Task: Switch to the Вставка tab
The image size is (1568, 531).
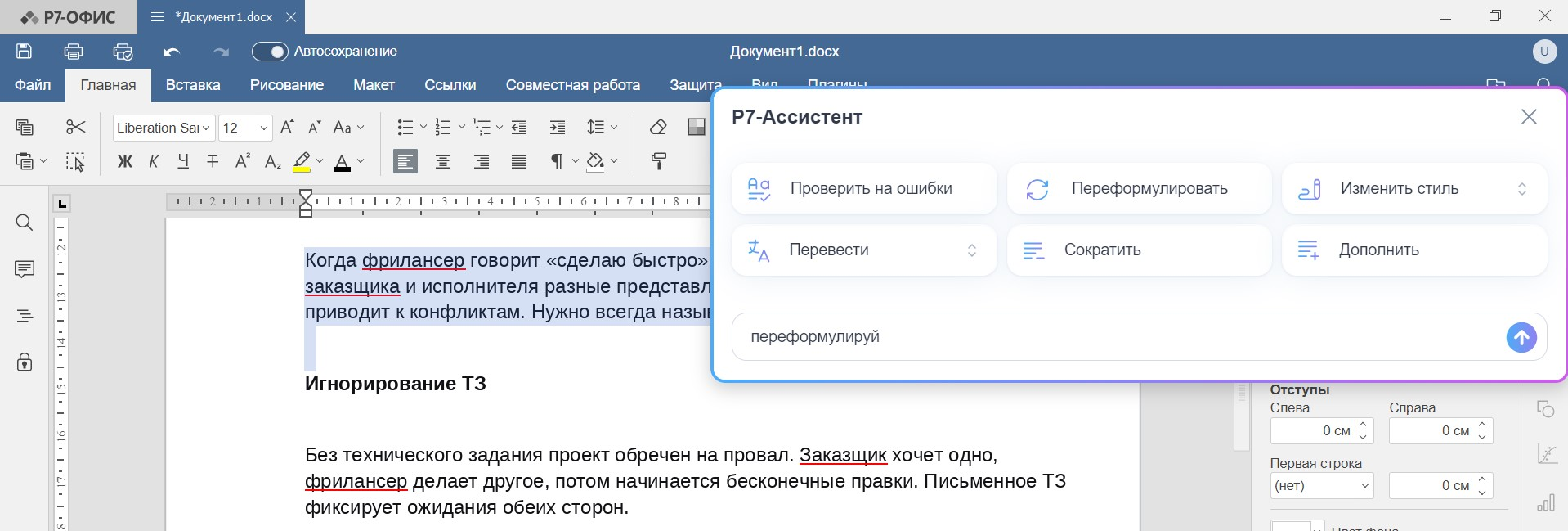Action: (193, 85)
